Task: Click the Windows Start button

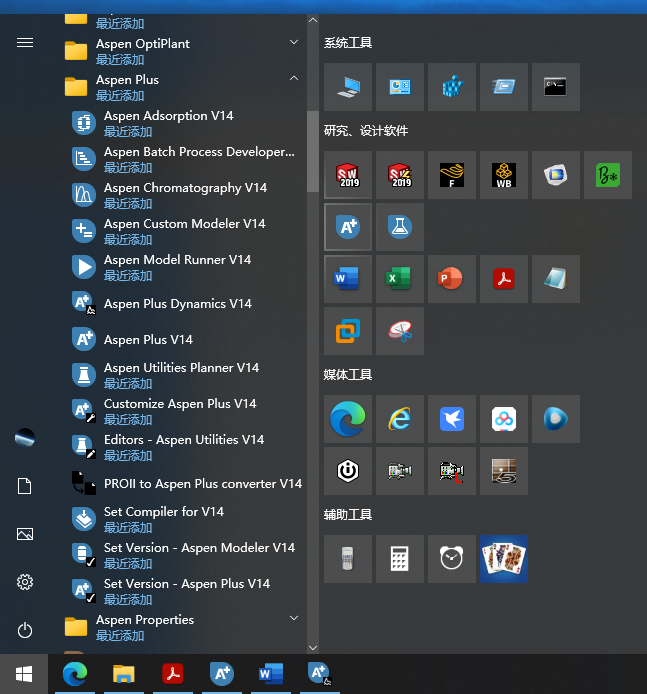Action: pyautogui.click(x=24, y=674)
